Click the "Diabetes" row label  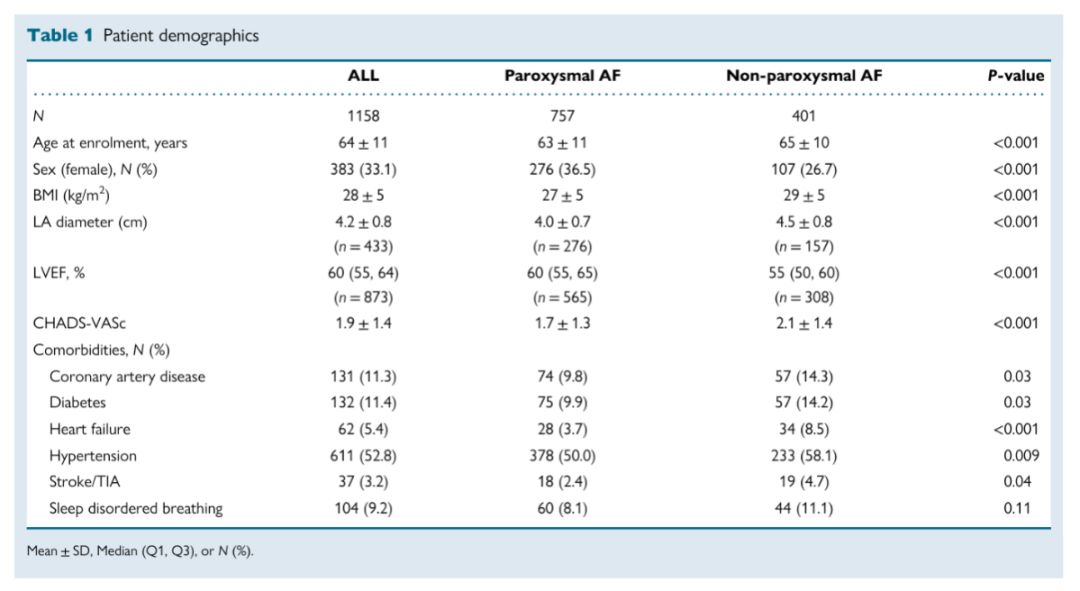tap(78, 403)
